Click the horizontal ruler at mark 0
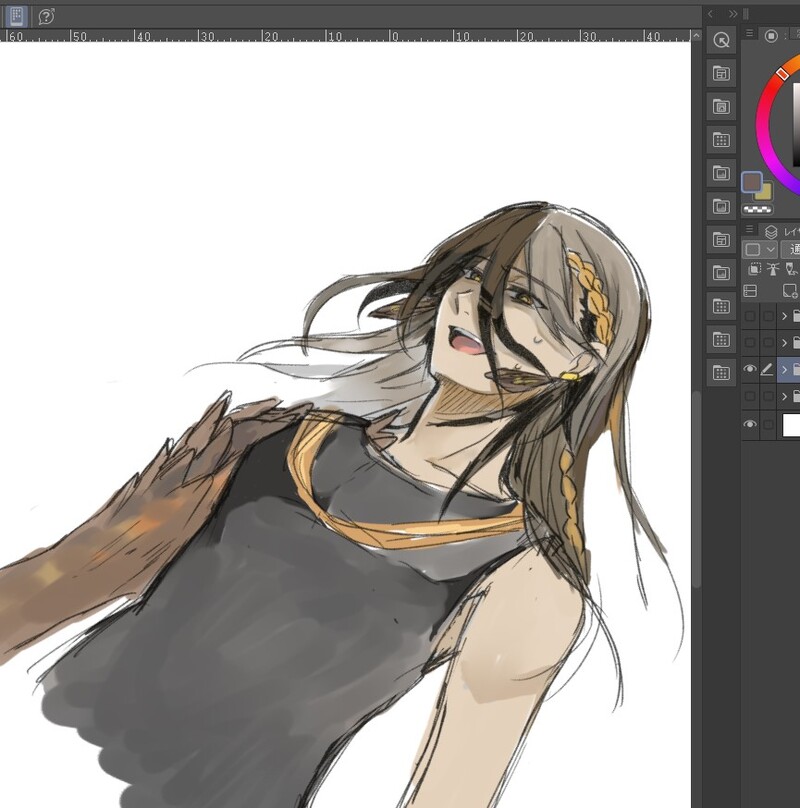Screen dimensions: 800x808 click(x=394, y=36)
